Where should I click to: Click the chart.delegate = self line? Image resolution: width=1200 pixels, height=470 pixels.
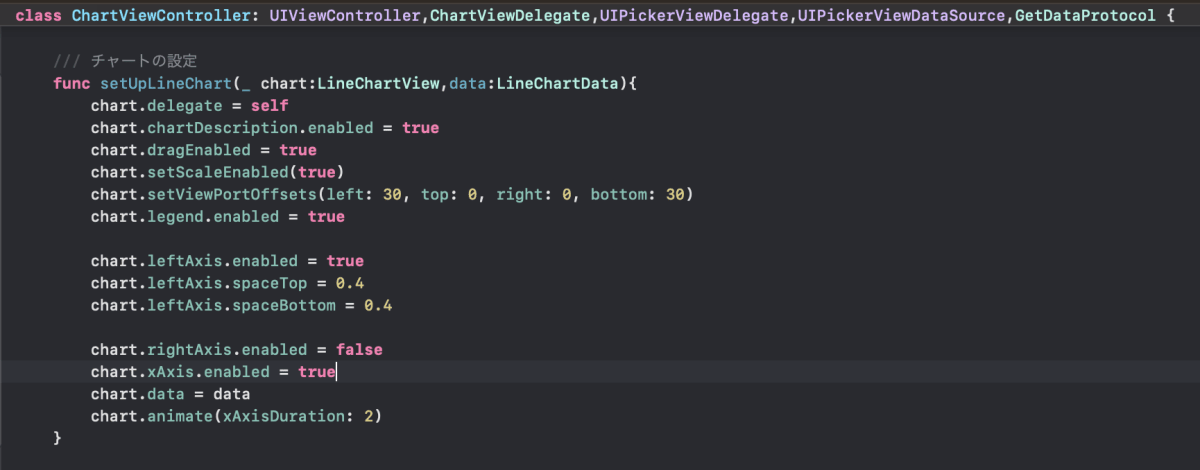point(190,106)
